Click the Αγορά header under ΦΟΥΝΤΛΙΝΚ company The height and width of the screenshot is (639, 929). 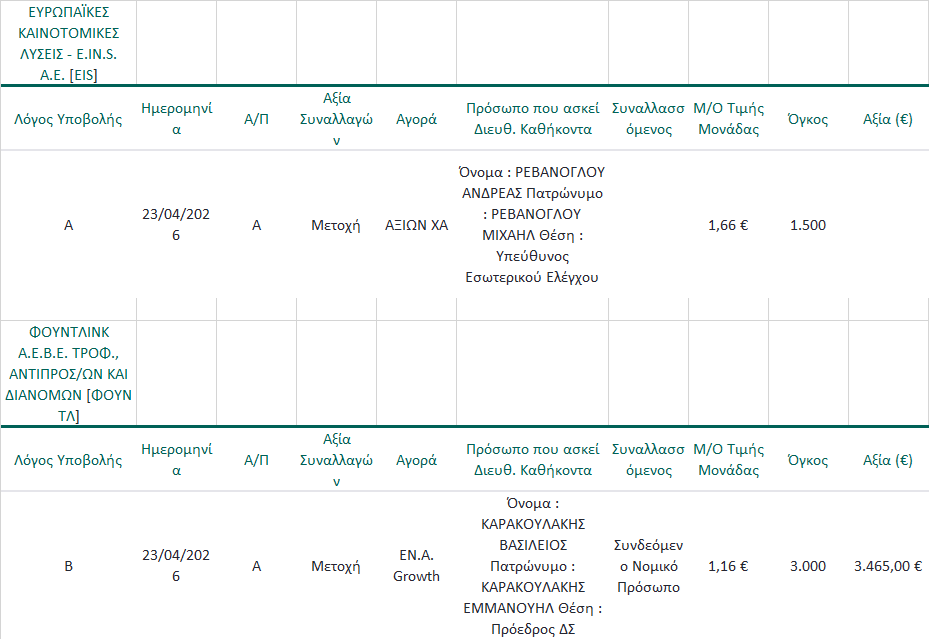[x=417, y=460]
